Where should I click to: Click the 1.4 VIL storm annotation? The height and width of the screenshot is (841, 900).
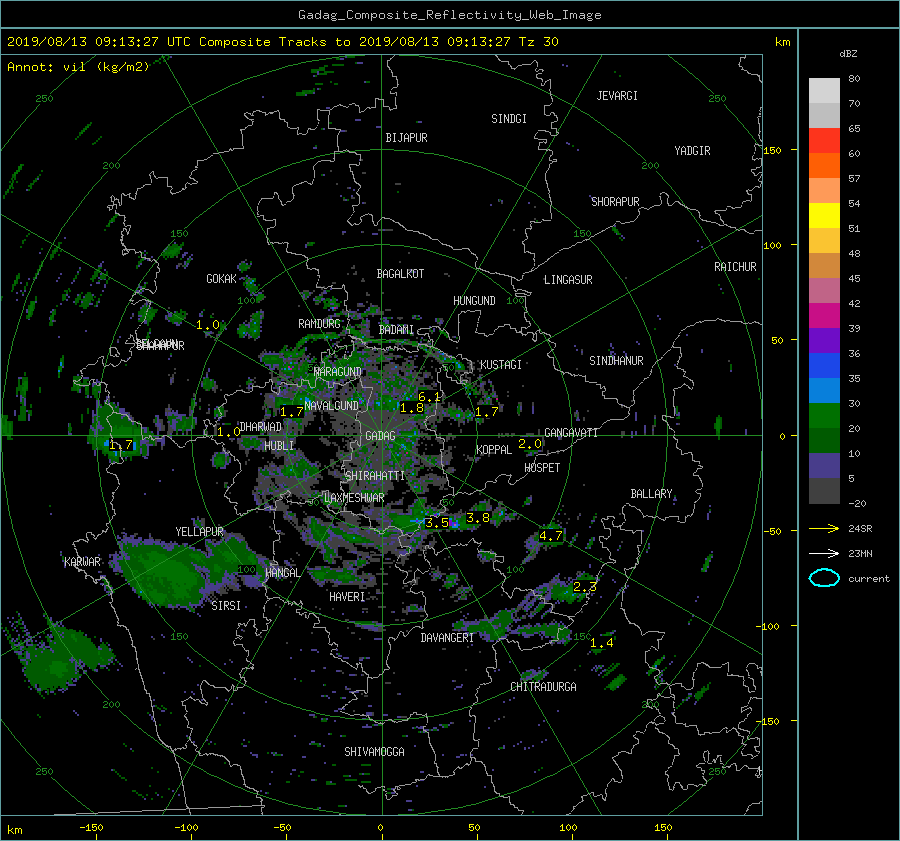coord(602,643)
